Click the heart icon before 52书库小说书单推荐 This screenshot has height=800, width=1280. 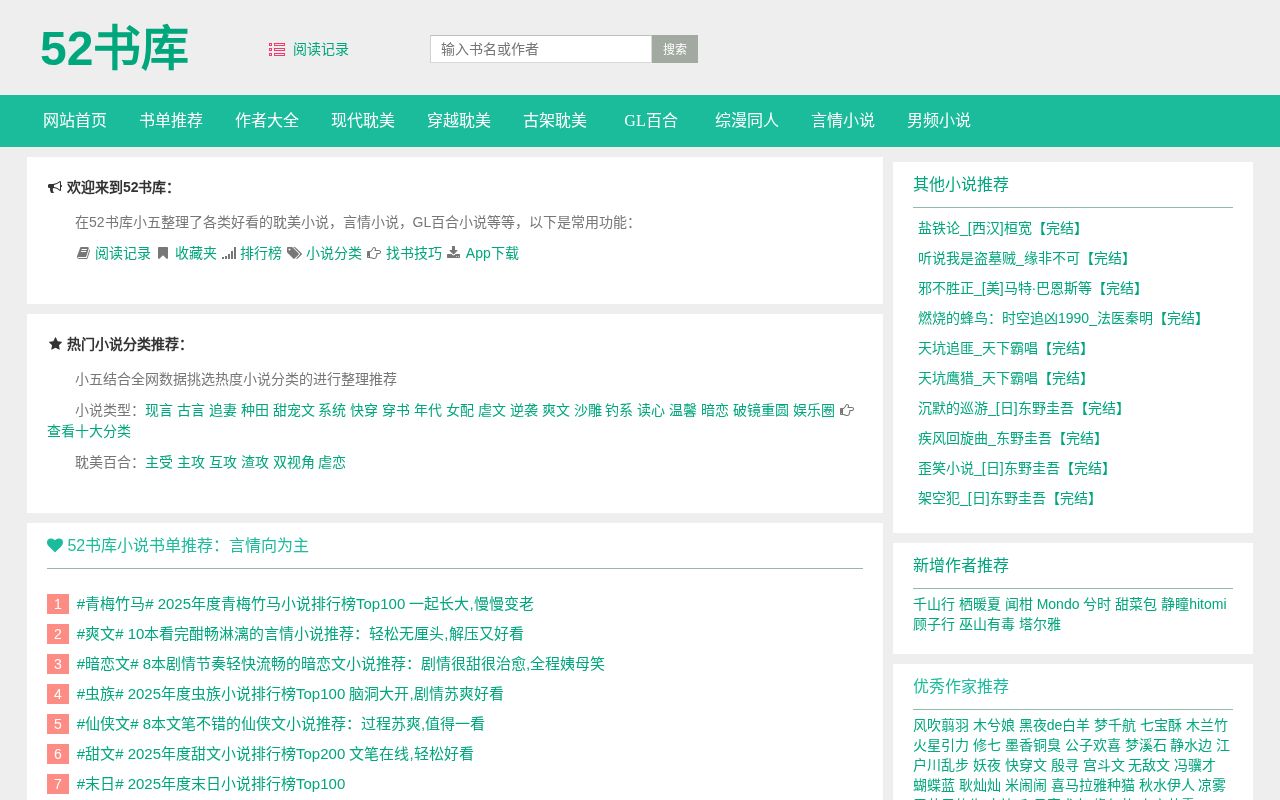click(55, 545)
